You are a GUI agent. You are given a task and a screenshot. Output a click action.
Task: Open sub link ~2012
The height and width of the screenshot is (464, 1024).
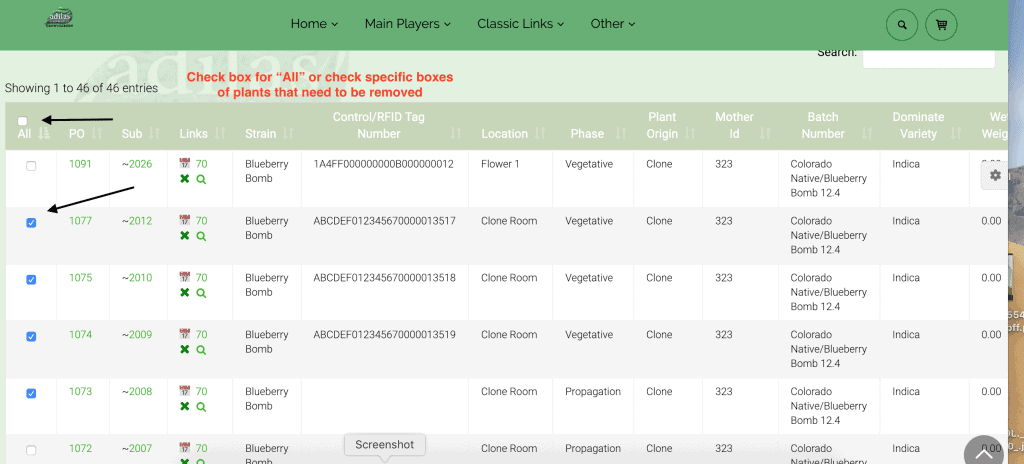click(x=137, y=221)
